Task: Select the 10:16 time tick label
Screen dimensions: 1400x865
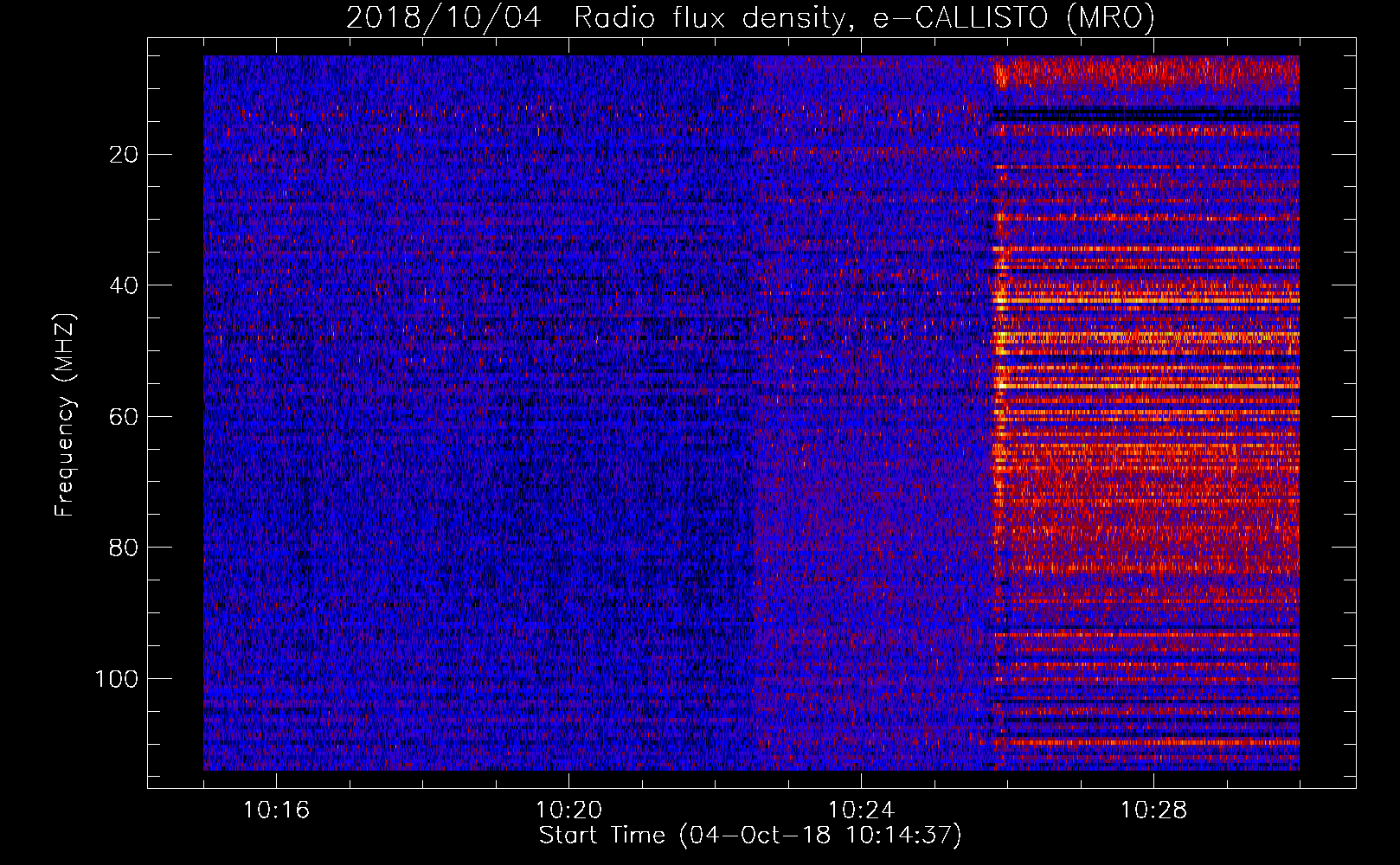Action: (x=276, y=811)
